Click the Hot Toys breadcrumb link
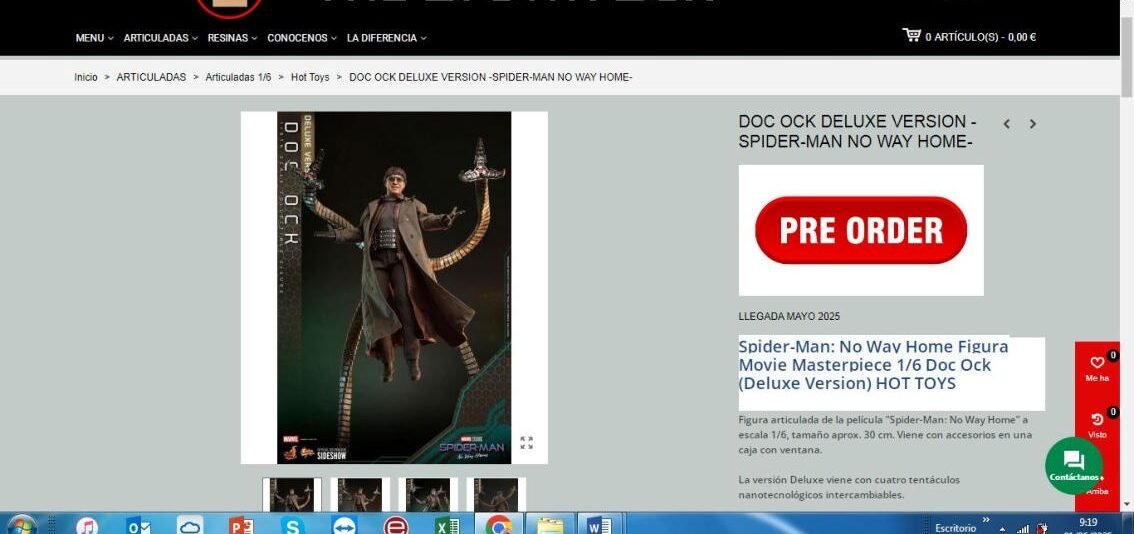The width and height of the screenshot is (1134, 534). click(310, 77)
